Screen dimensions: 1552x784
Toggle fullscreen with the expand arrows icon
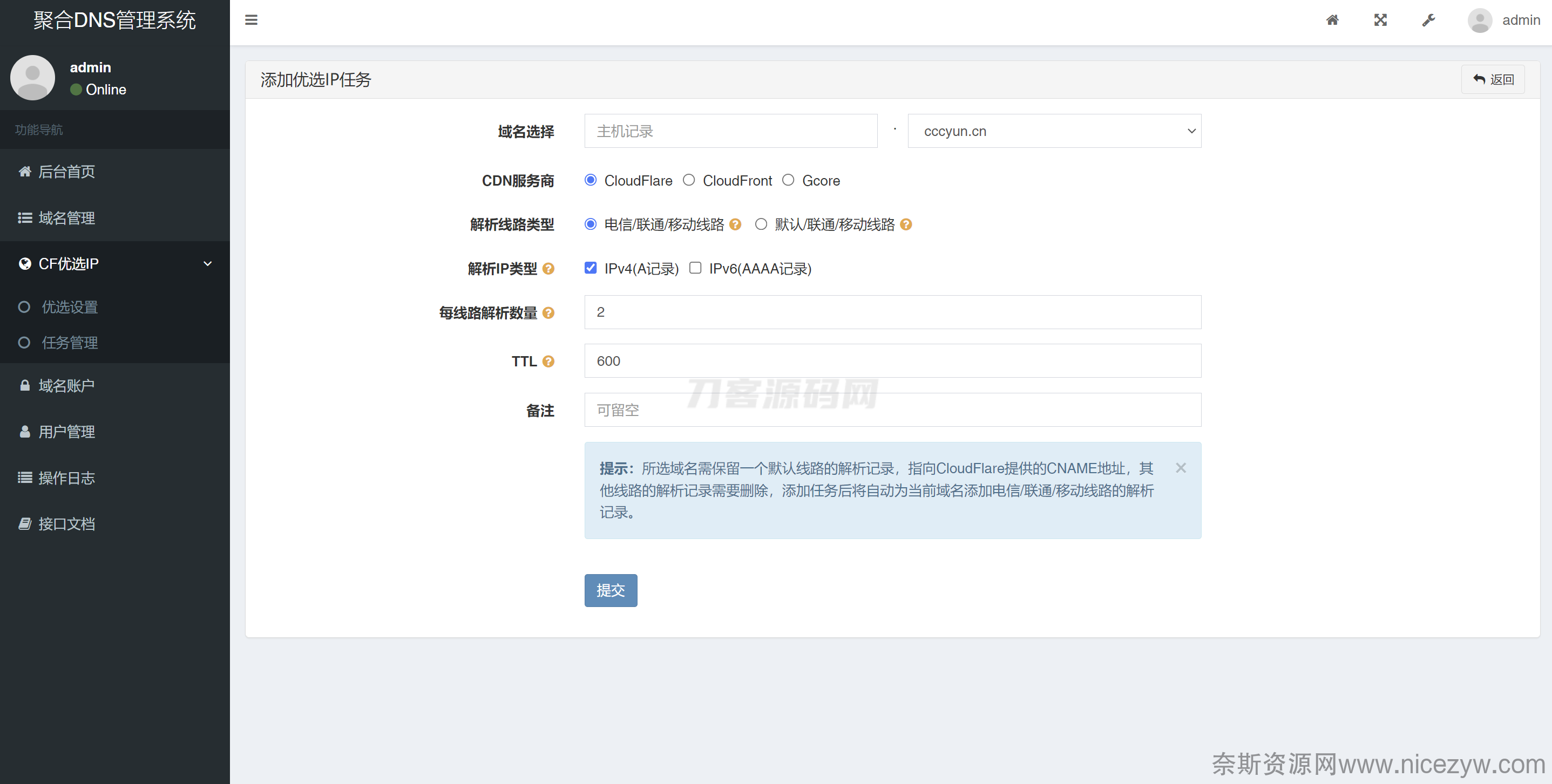point(1380,20)
